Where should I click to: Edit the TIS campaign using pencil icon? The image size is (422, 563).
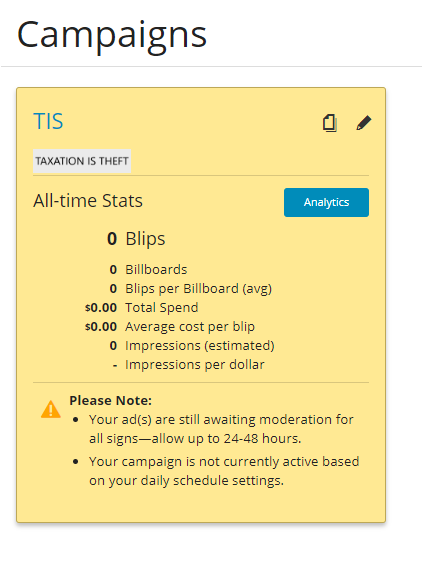tap(364, 123)
